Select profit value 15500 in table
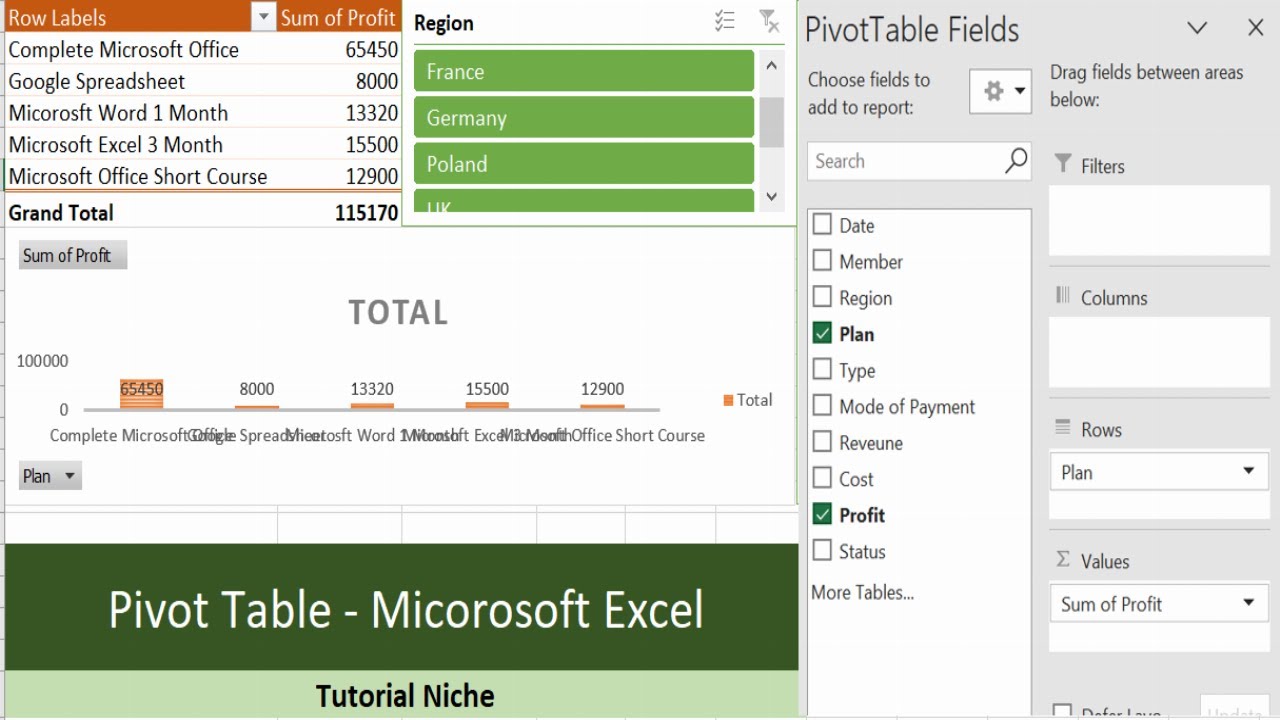1280x720 pixels. (x=372, y=144)
